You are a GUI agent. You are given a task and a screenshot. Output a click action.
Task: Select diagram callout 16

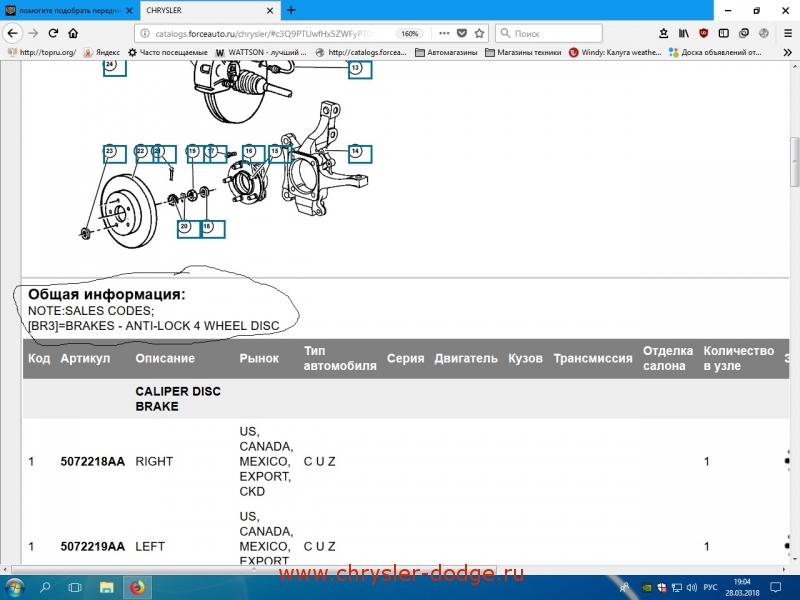pyautogui.click(x=254, y=153)
